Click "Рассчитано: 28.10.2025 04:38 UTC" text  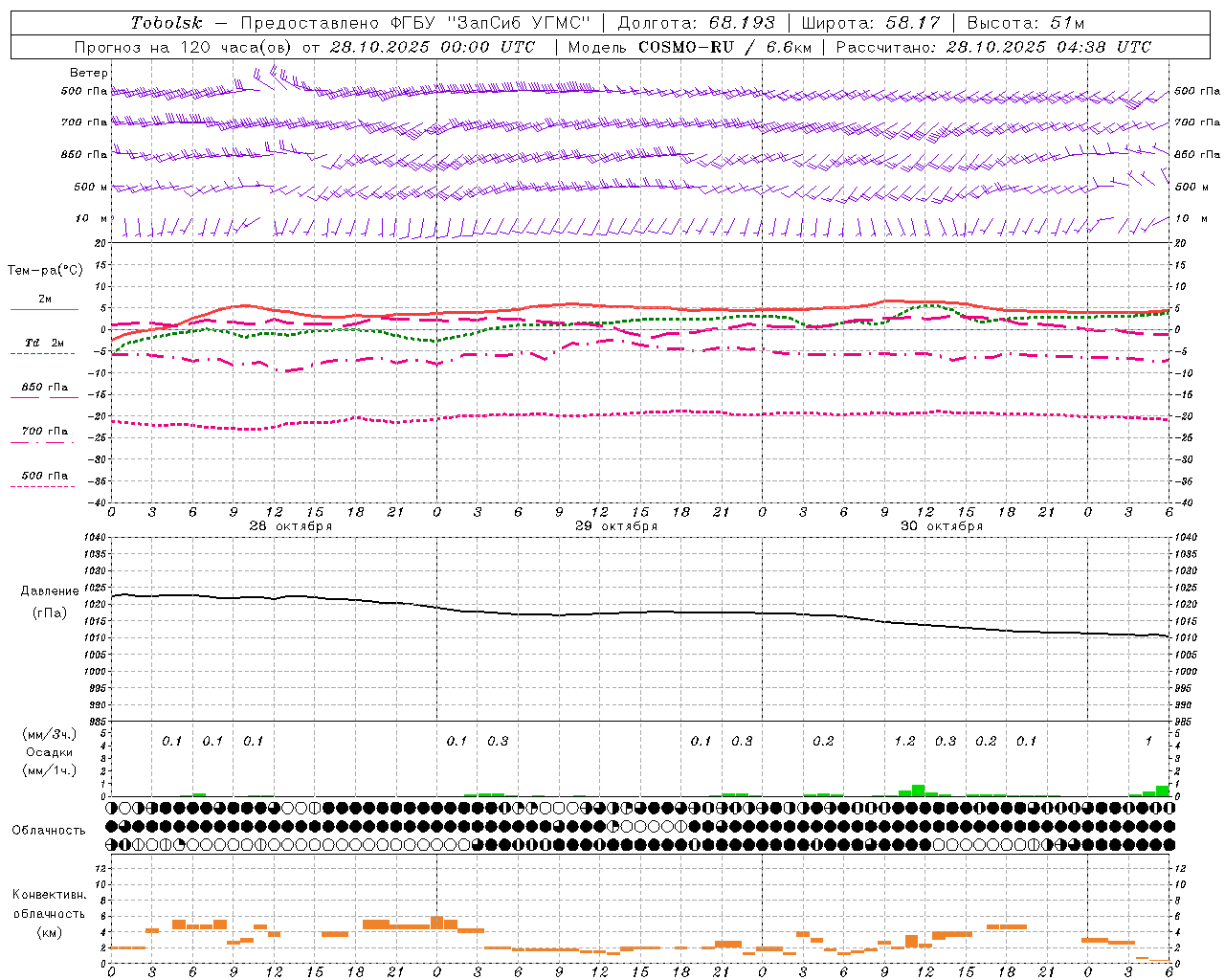993,47
